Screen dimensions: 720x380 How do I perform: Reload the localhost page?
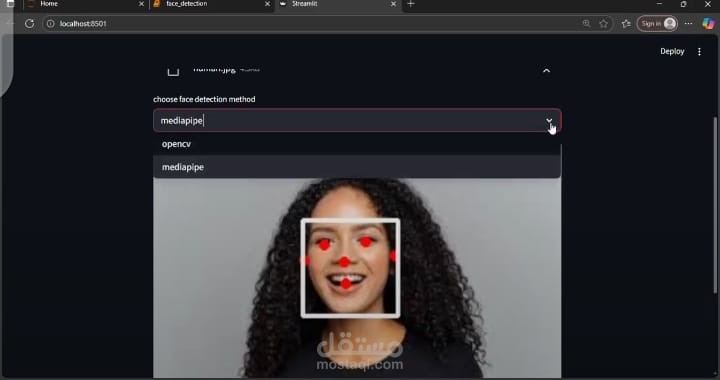pos(29,23)
